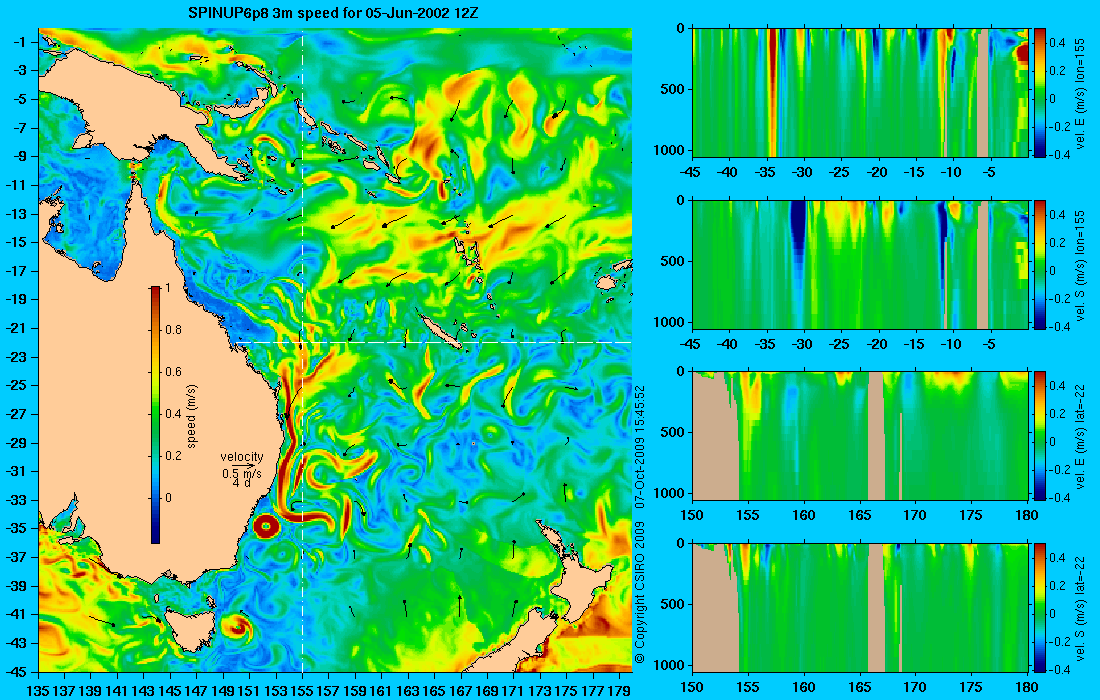Click the 'speed (m/s)' color bar label
This screenshot has height=700, width=1100.
[192, 416]
